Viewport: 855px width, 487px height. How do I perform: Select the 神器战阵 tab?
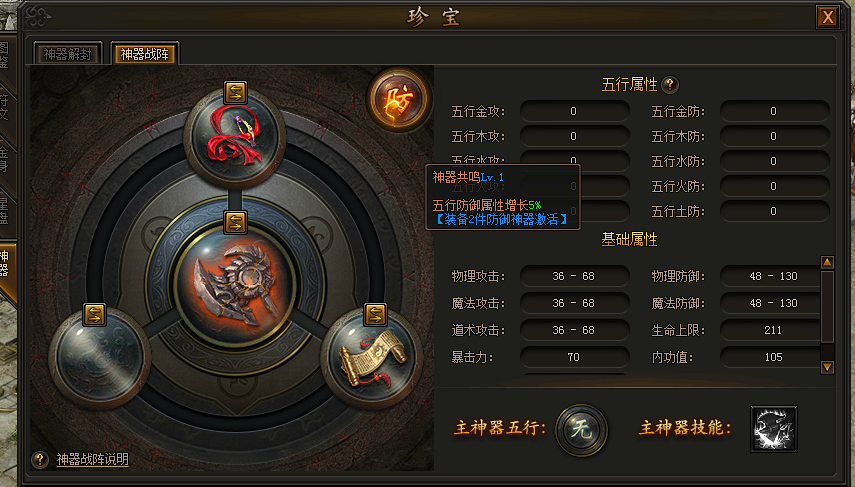click(145, 54)
